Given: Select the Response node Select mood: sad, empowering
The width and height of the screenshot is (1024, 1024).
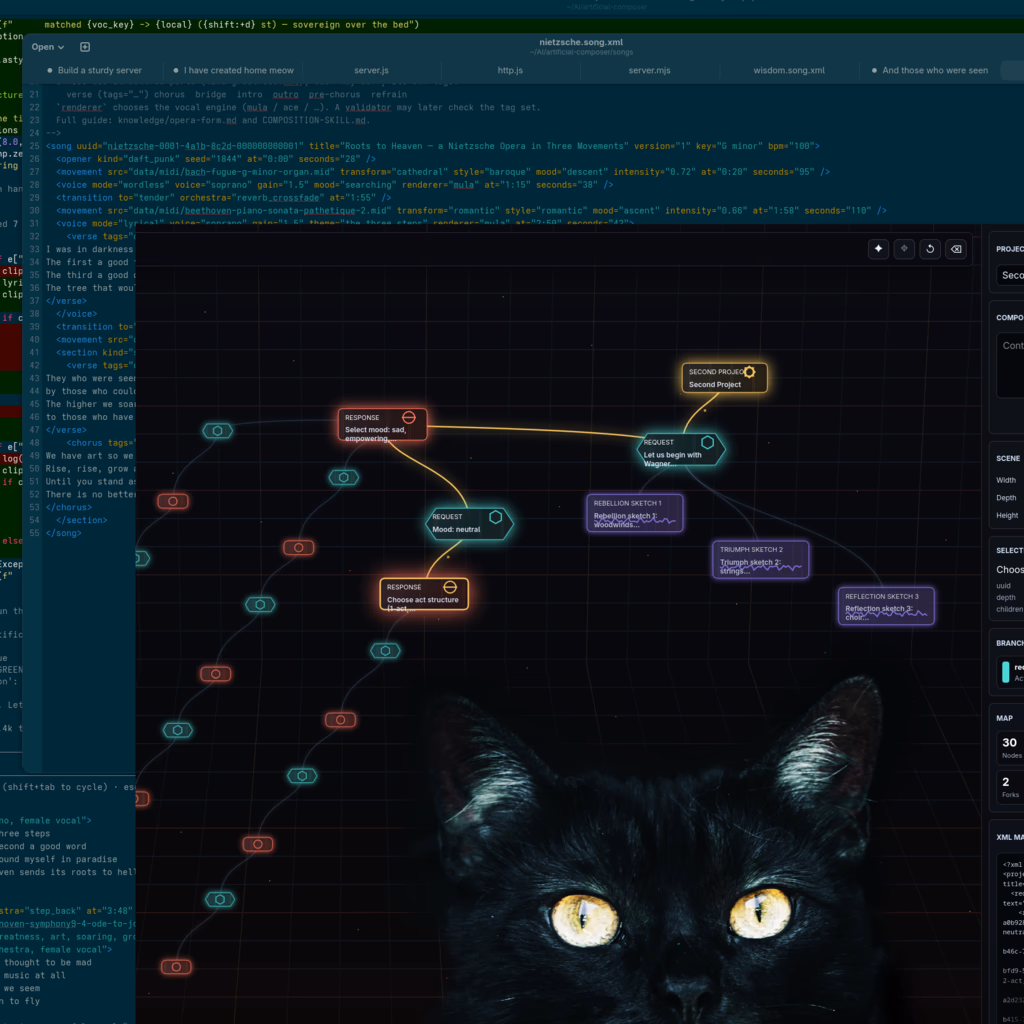Looking at the screenshot, I should [x=383, y=425].
